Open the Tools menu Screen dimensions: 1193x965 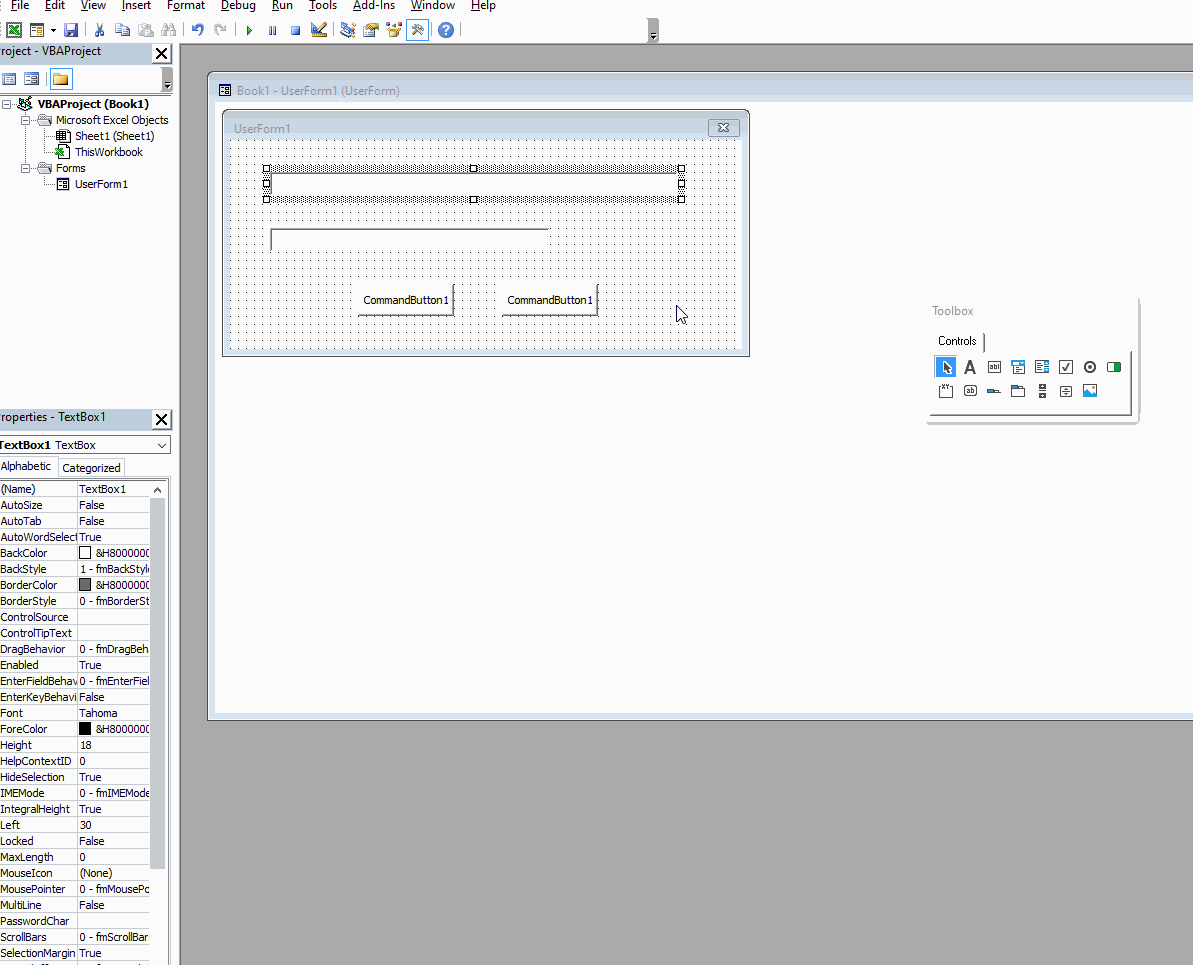pos(323,5)
